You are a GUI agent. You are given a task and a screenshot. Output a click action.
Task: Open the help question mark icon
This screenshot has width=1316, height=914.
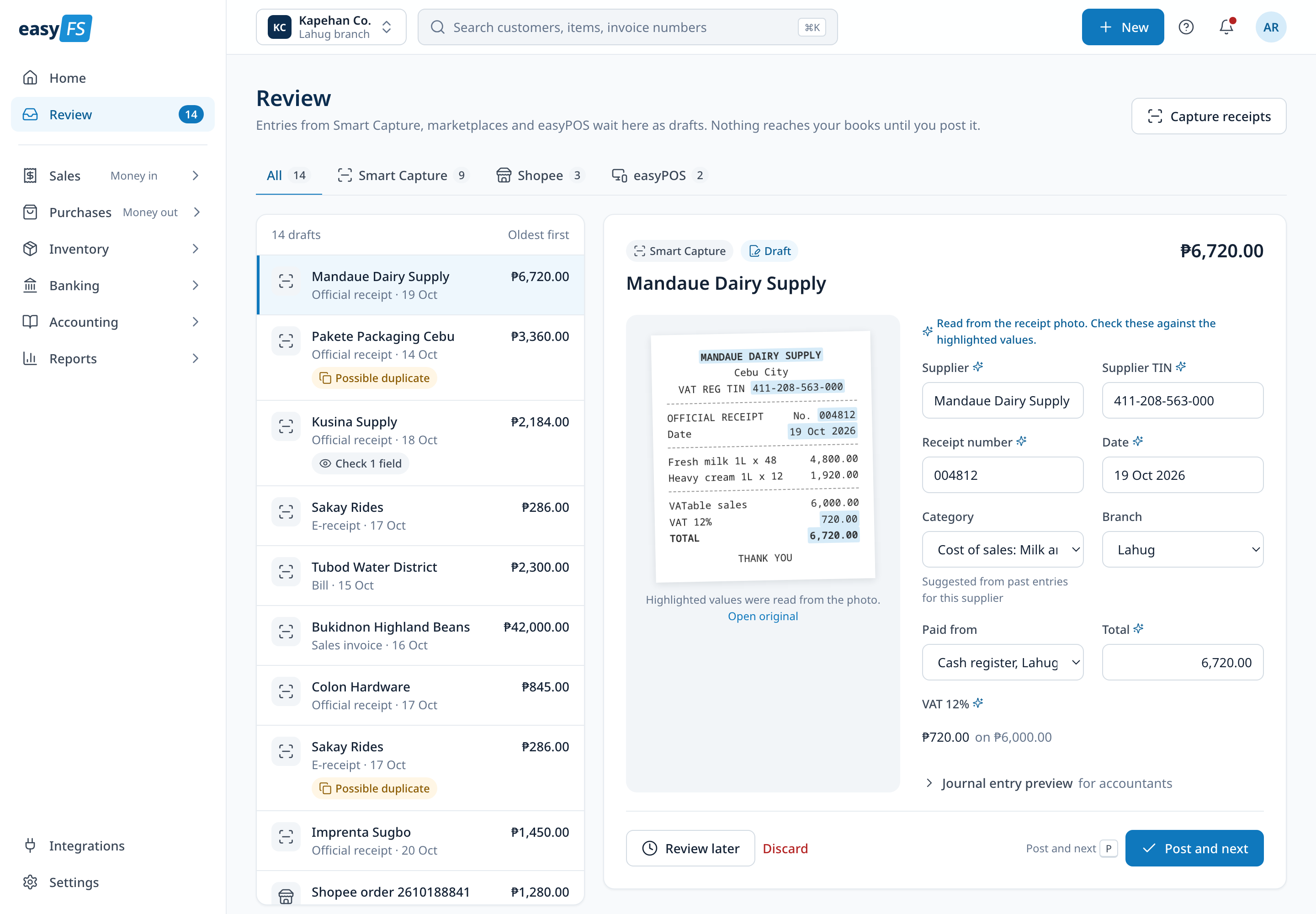click(x=1186, y=27)
